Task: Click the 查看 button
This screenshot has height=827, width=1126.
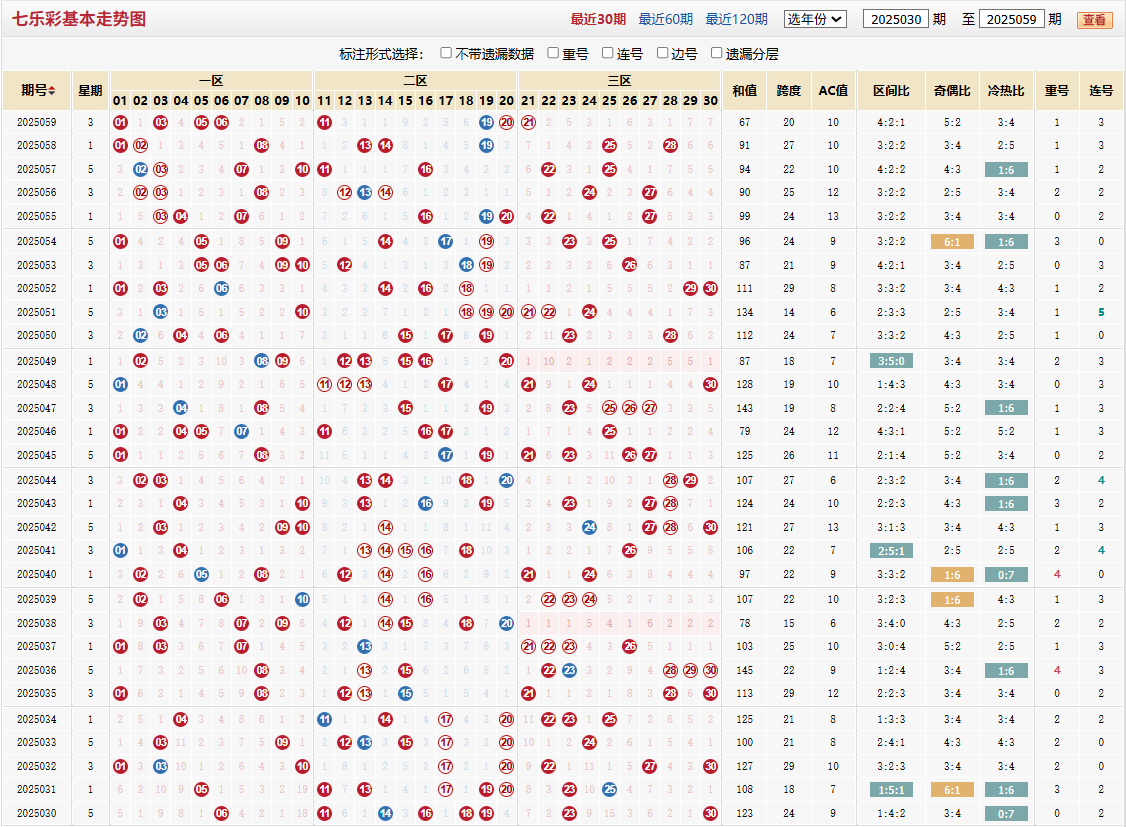Action: 1094,20
